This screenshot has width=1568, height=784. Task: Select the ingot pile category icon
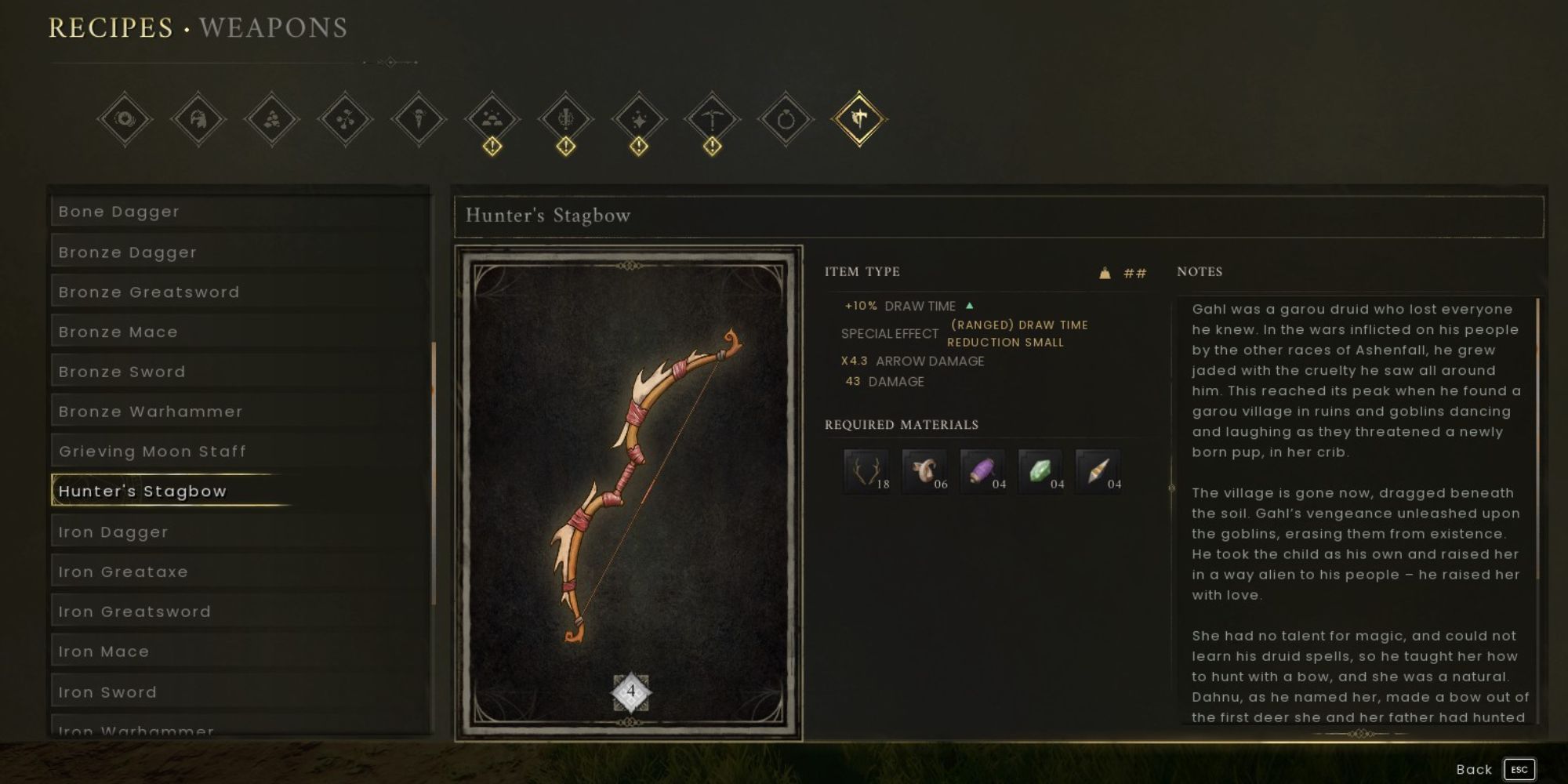(492, 120)
